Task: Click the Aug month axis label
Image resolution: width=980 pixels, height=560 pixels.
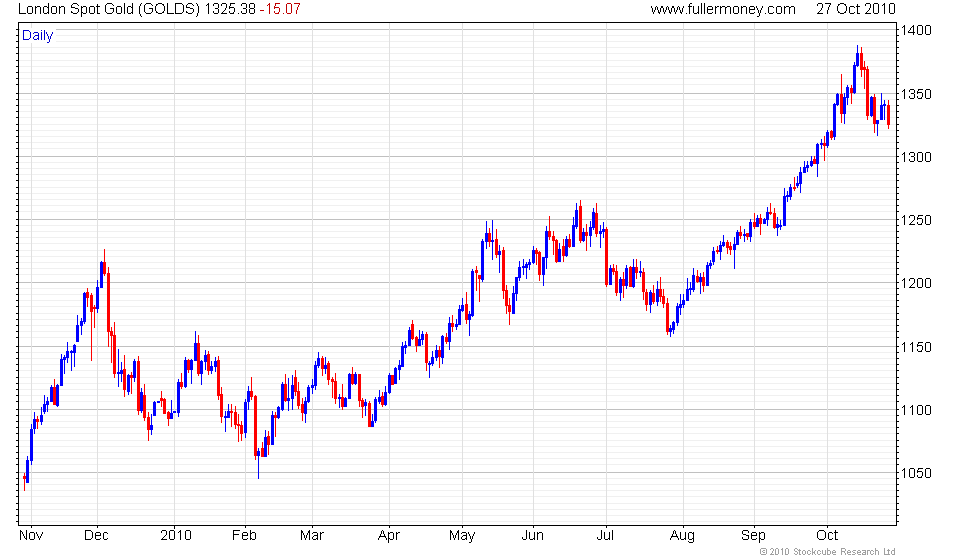Action: click(x=682, y=536)
